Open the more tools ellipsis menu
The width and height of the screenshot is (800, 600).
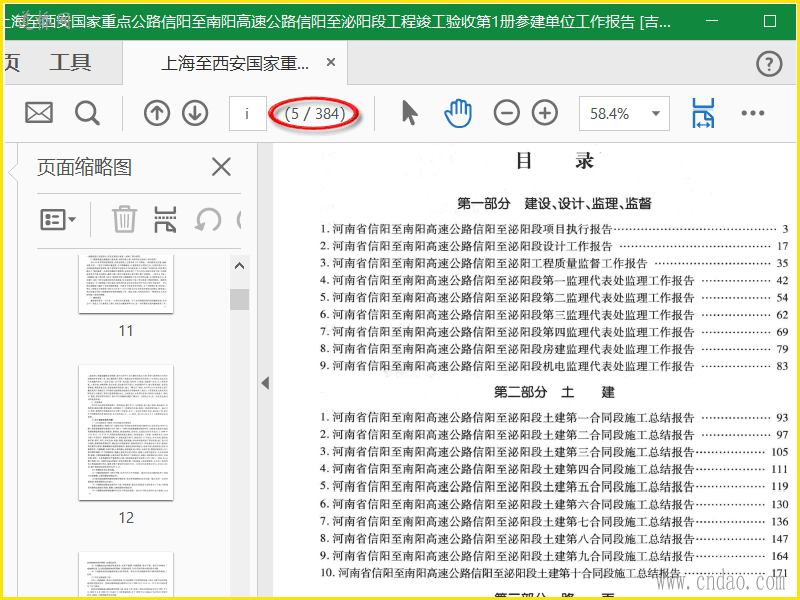point(753,113)
